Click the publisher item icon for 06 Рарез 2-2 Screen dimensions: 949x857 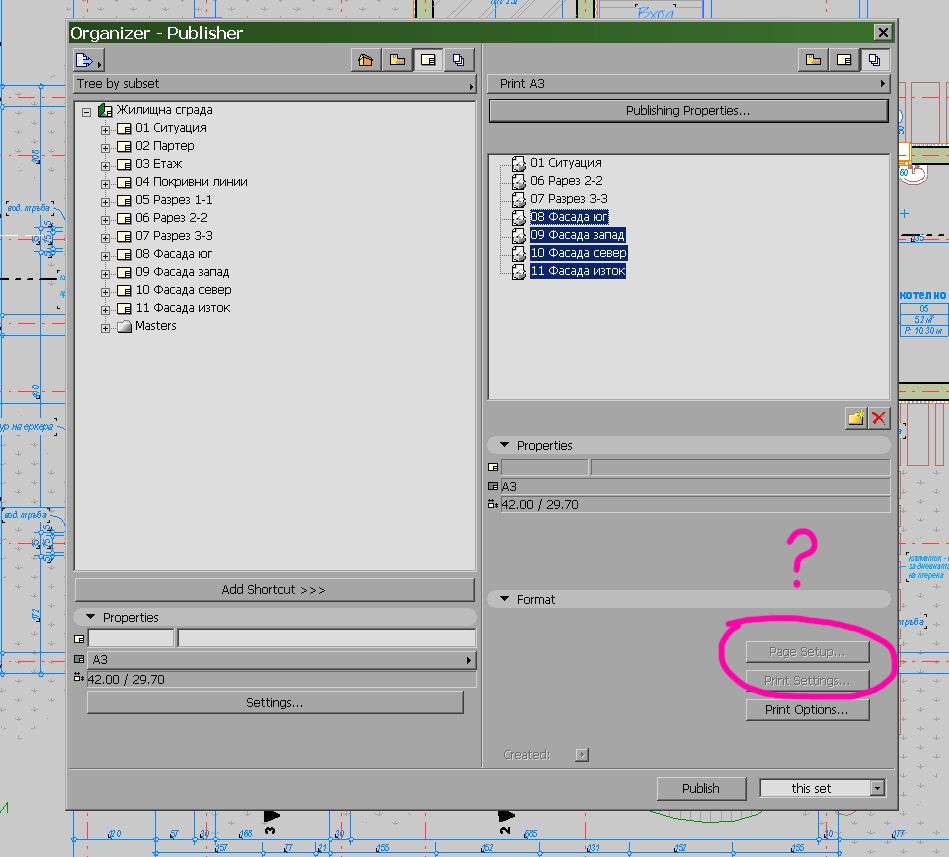(x=519, y=182)
